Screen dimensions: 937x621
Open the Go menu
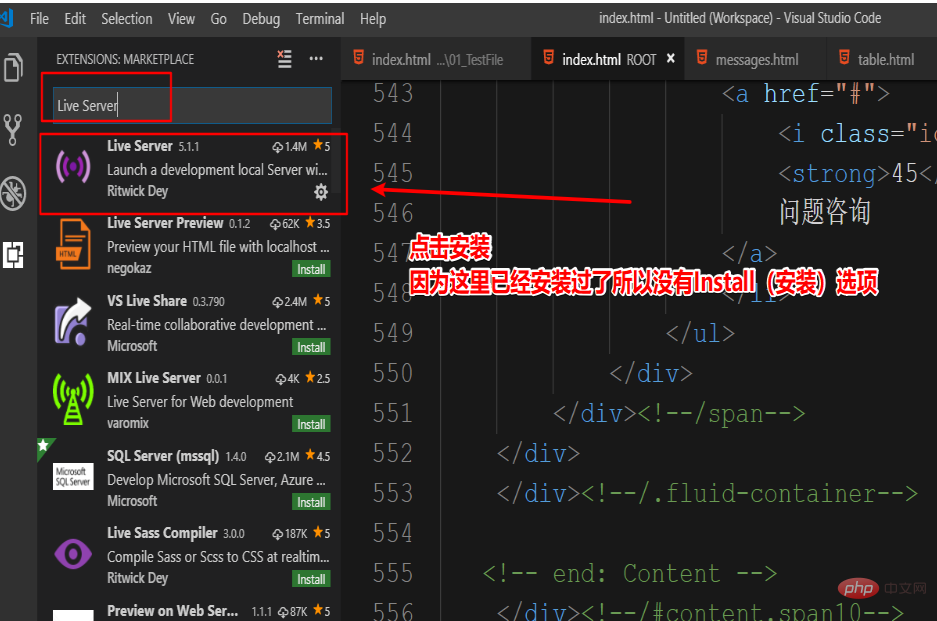218,19
